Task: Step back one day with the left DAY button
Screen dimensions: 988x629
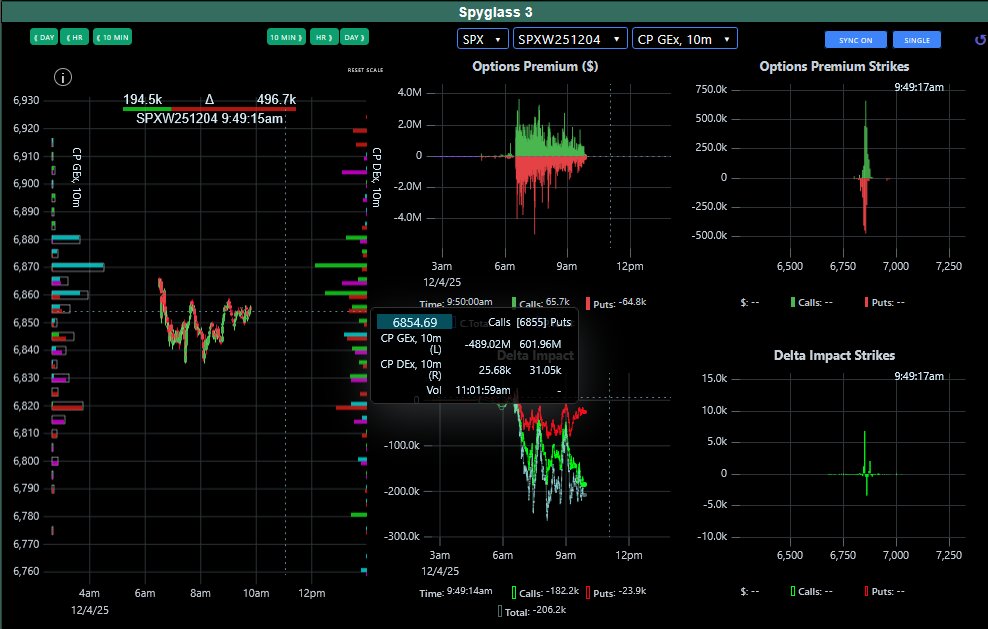Action: [43, 37]
